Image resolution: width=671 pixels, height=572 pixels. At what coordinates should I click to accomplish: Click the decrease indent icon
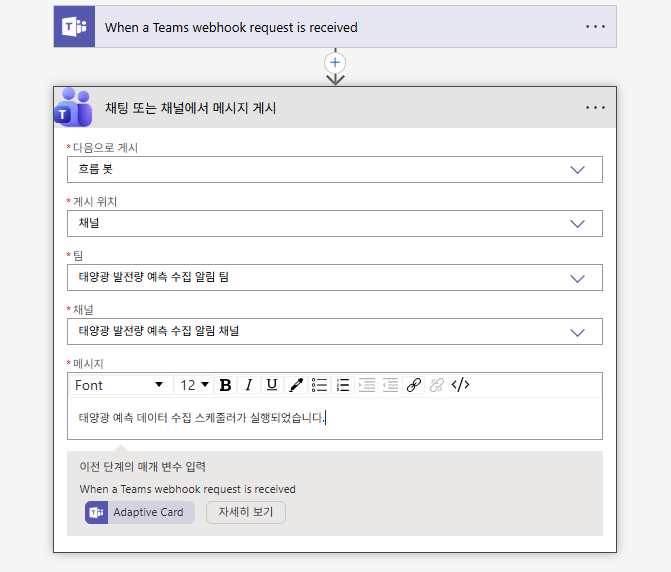point(390,385)
